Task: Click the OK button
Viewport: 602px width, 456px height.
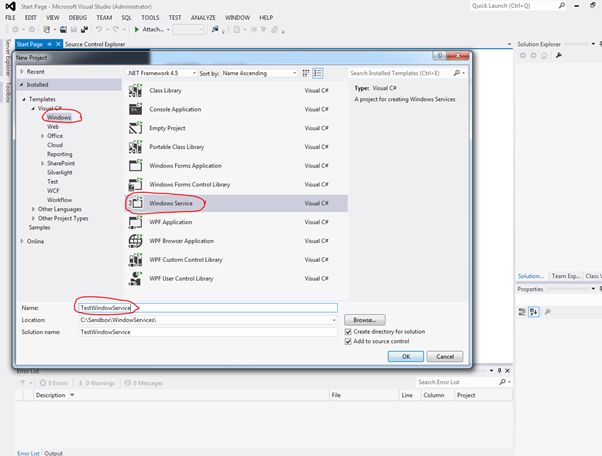Action: tap(406, 357)
